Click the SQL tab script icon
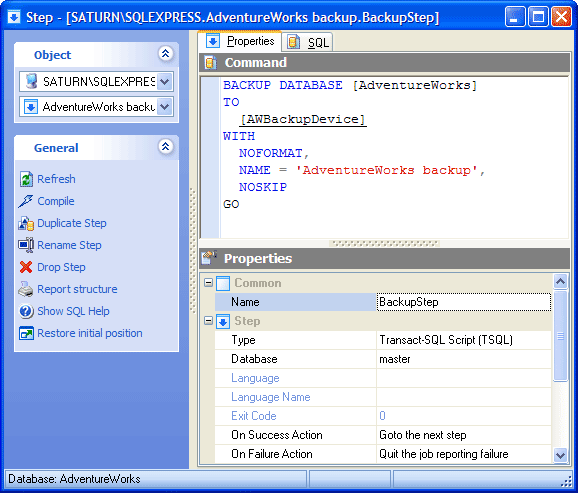 [x=294, y=42]
